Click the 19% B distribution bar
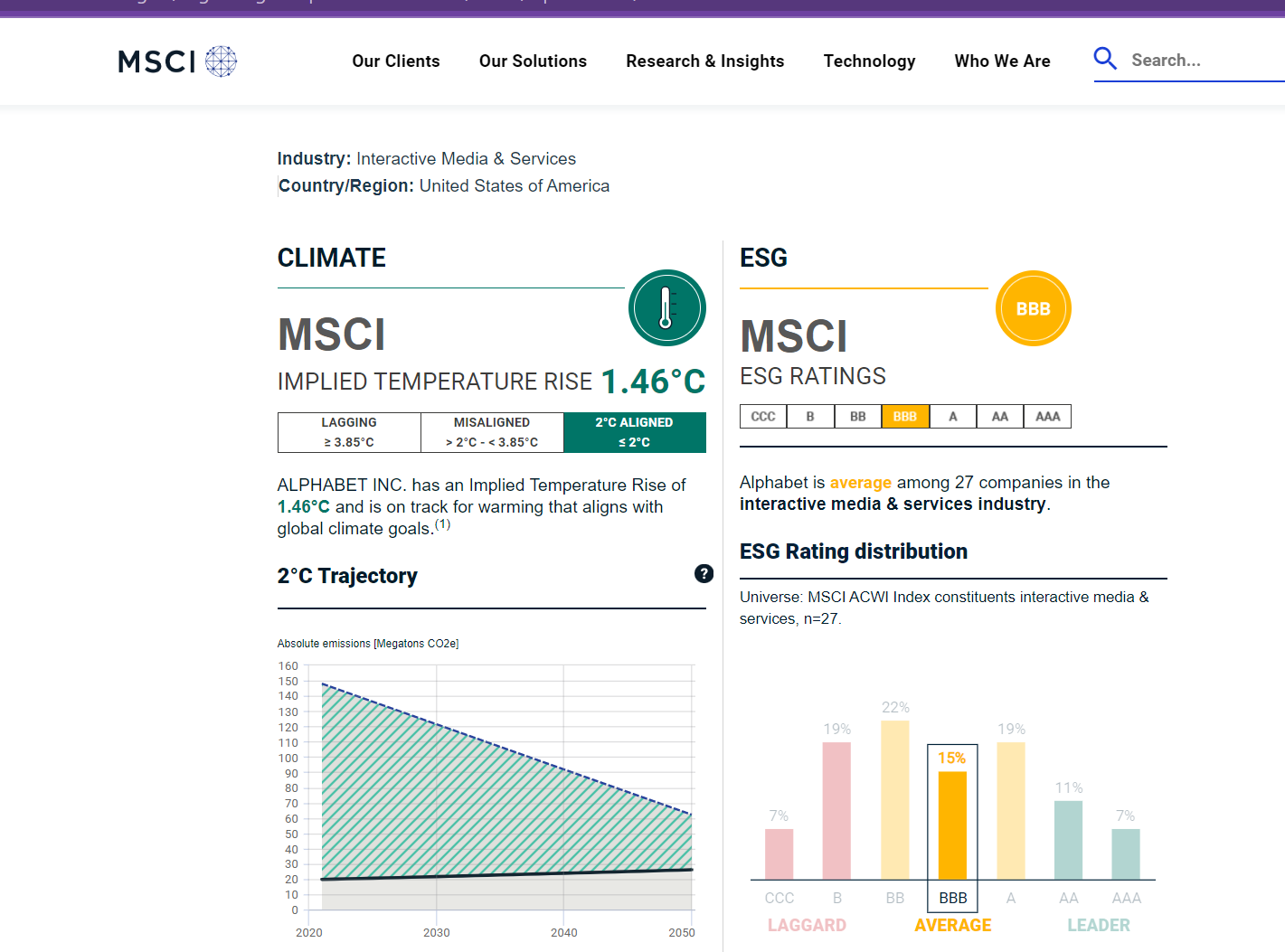The width and height of the screenshot is (1285, 952). [836, 811]
